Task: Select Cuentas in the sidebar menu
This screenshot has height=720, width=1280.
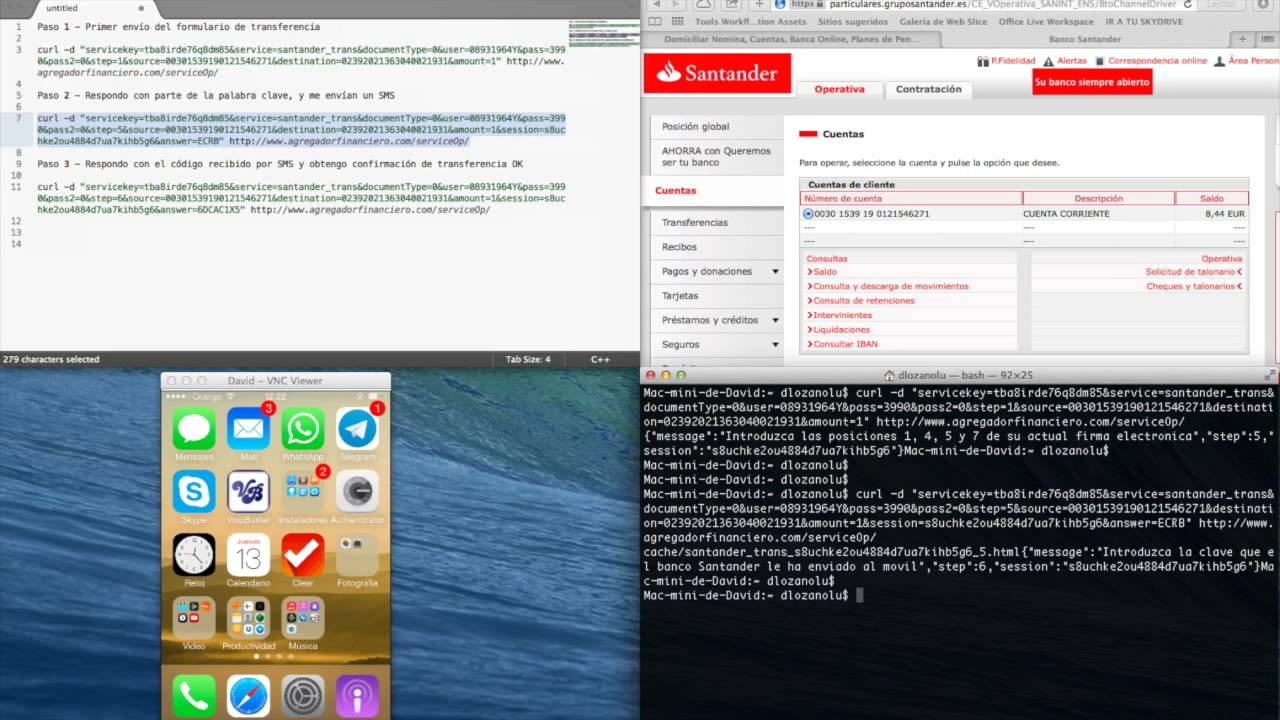Action: 676,191
